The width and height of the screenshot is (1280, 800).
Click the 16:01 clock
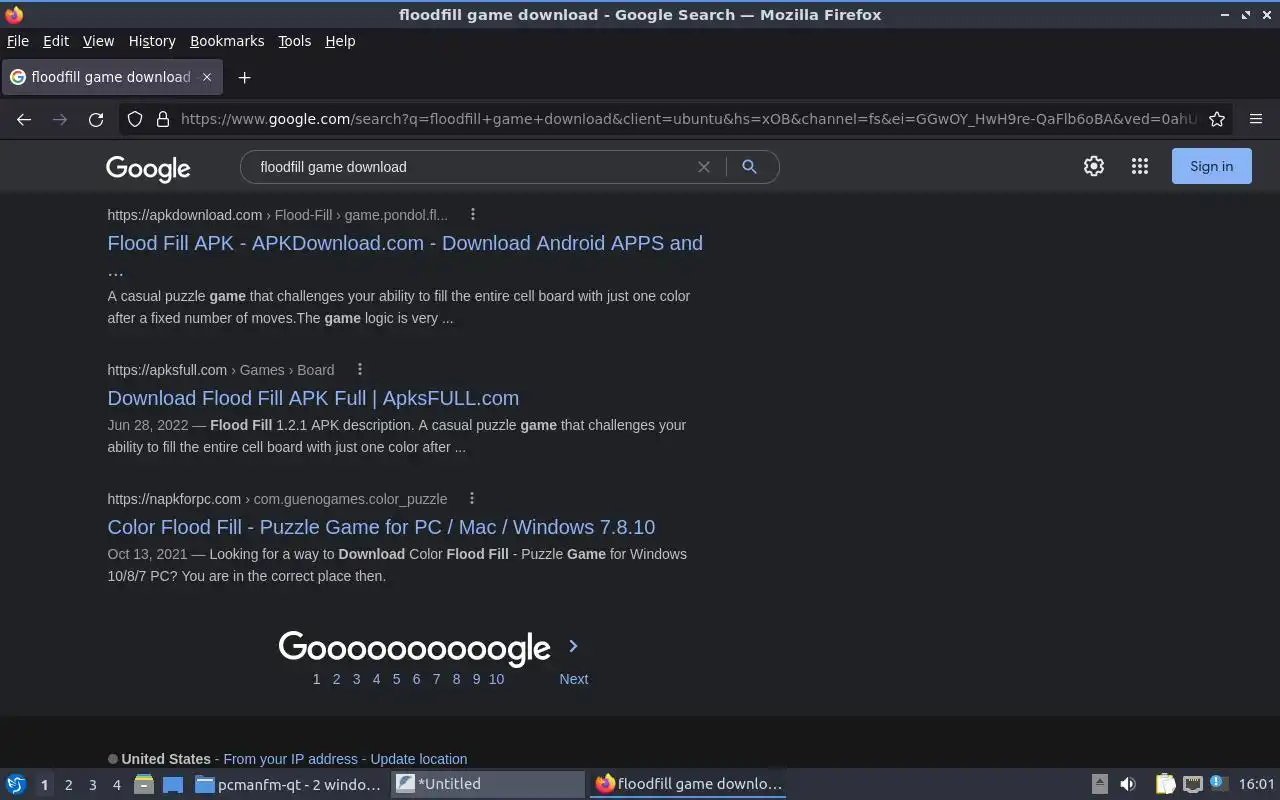(1256, 784)
